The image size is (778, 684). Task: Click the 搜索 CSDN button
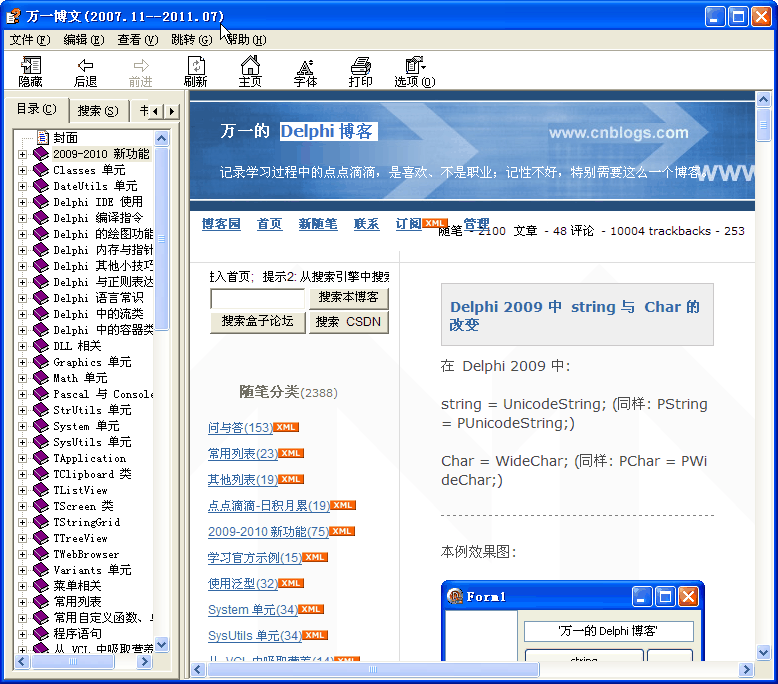(x=349, y=322)
